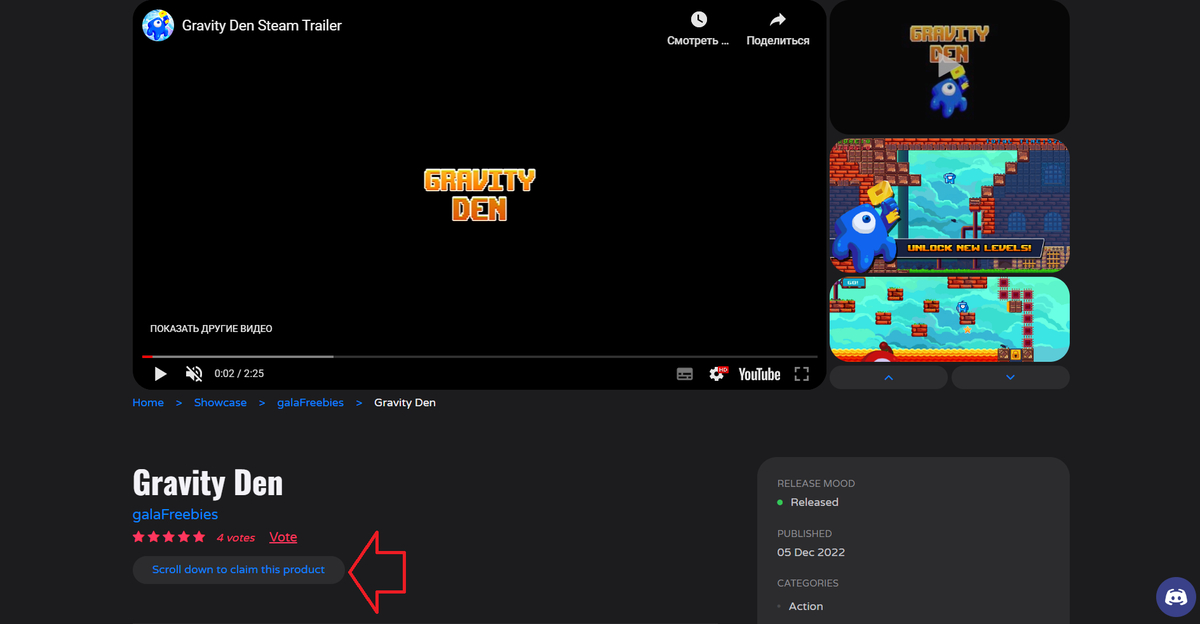
Task: Click the play icon to start the trailer
Action: tap(160, 373)
